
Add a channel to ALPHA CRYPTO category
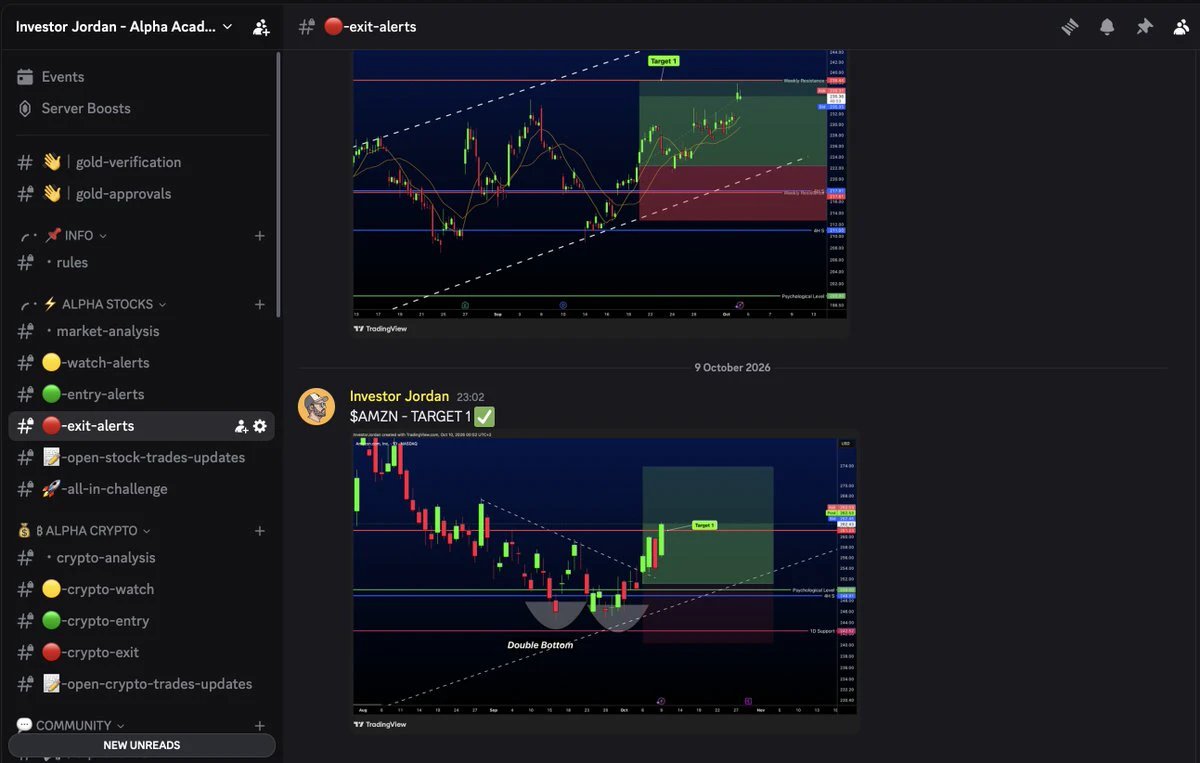coord(260,531)
